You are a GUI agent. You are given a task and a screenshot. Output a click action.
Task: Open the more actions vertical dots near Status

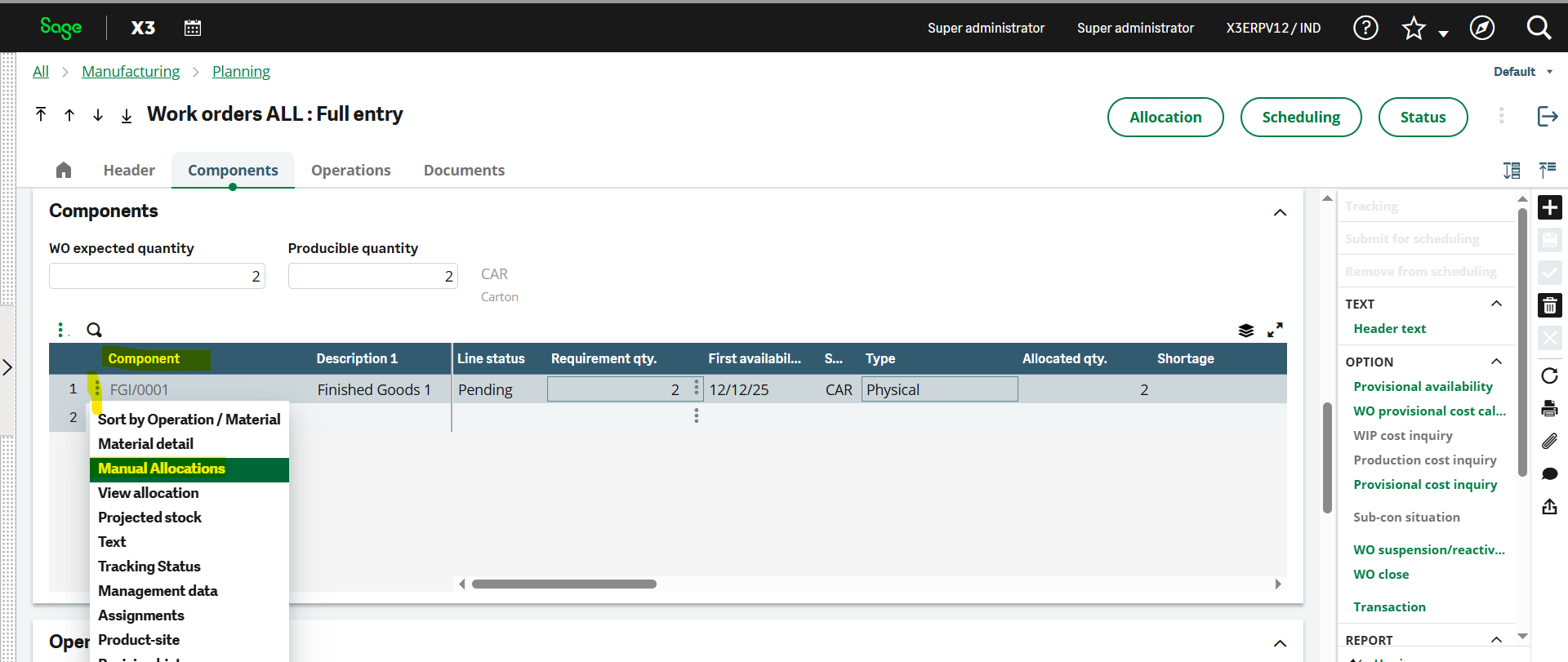1501,116
